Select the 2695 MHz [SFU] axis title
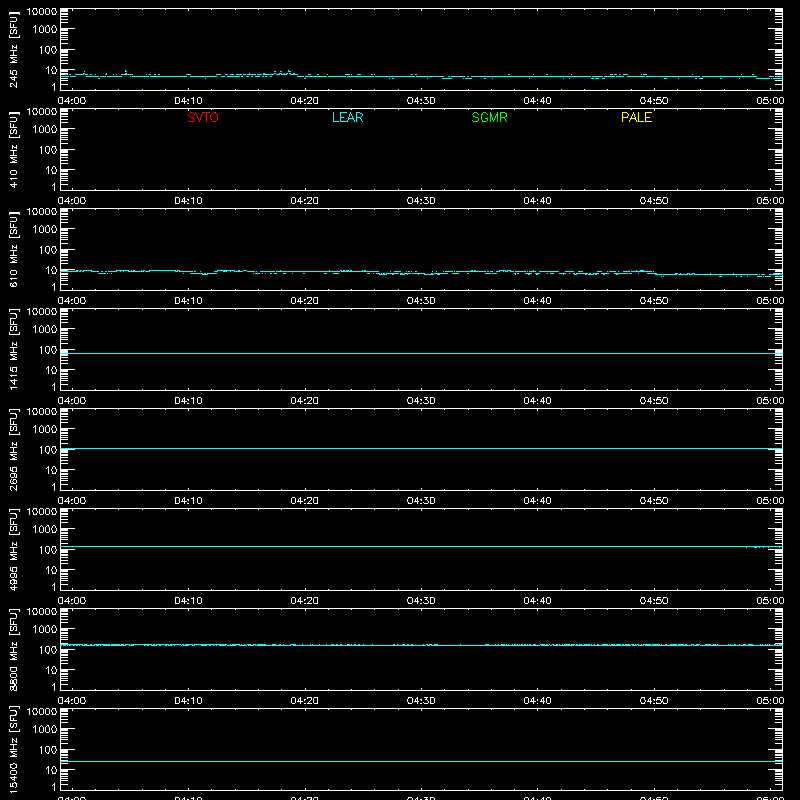 (13, 449)
